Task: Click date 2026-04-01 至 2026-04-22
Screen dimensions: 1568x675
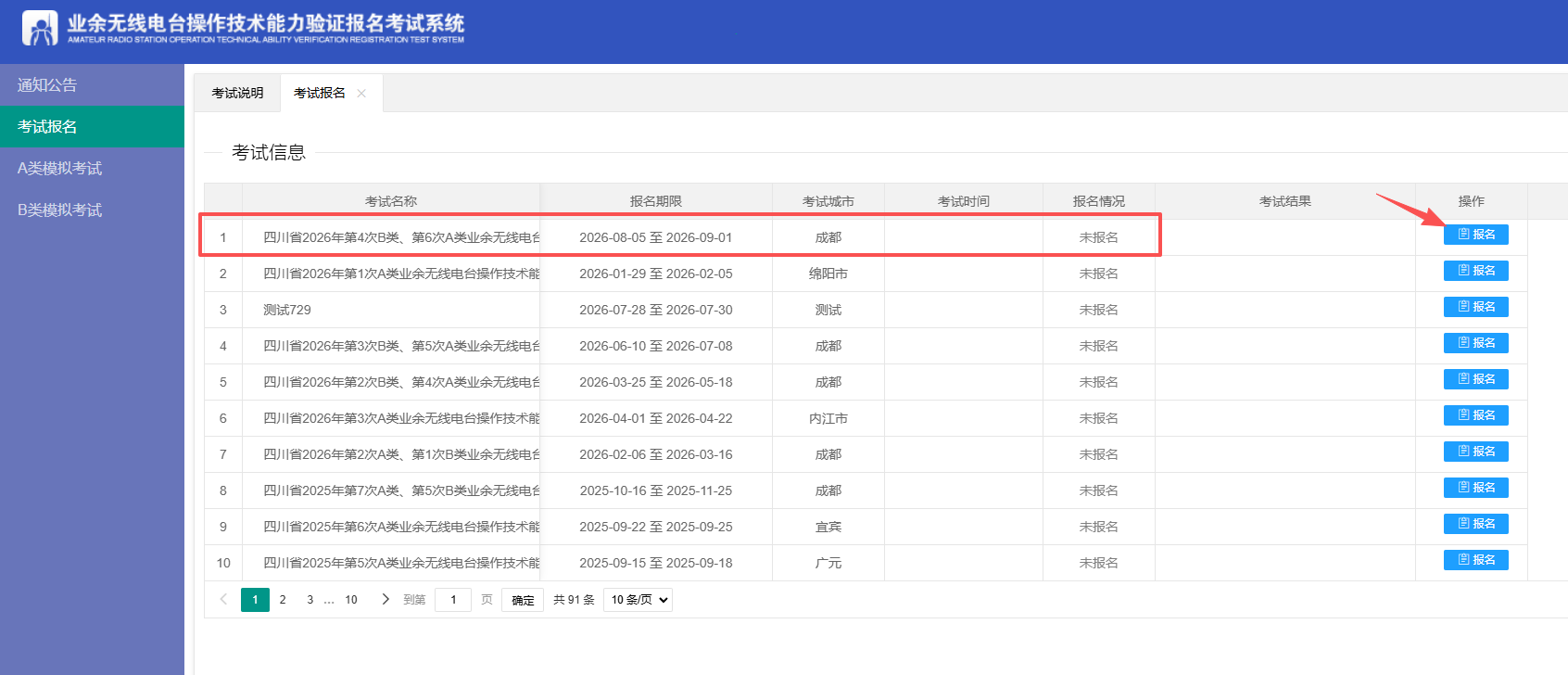Action: (x=656, y=418)
